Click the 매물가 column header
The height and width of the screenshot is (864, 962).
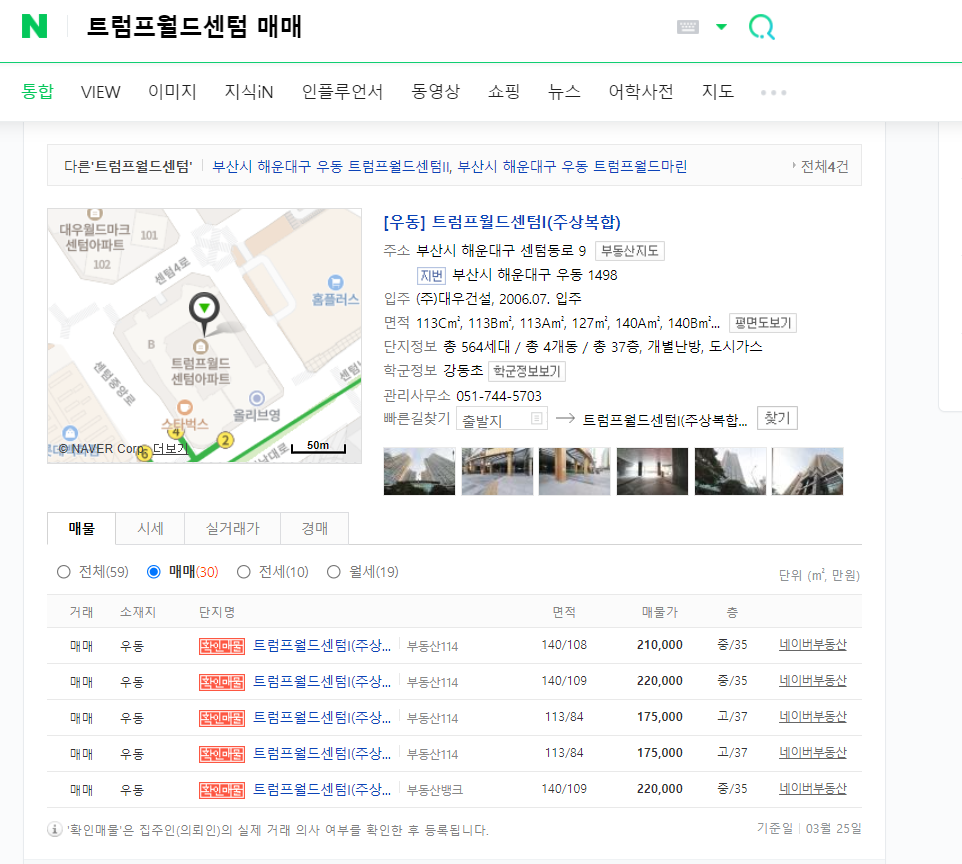[x=660, y=612]
